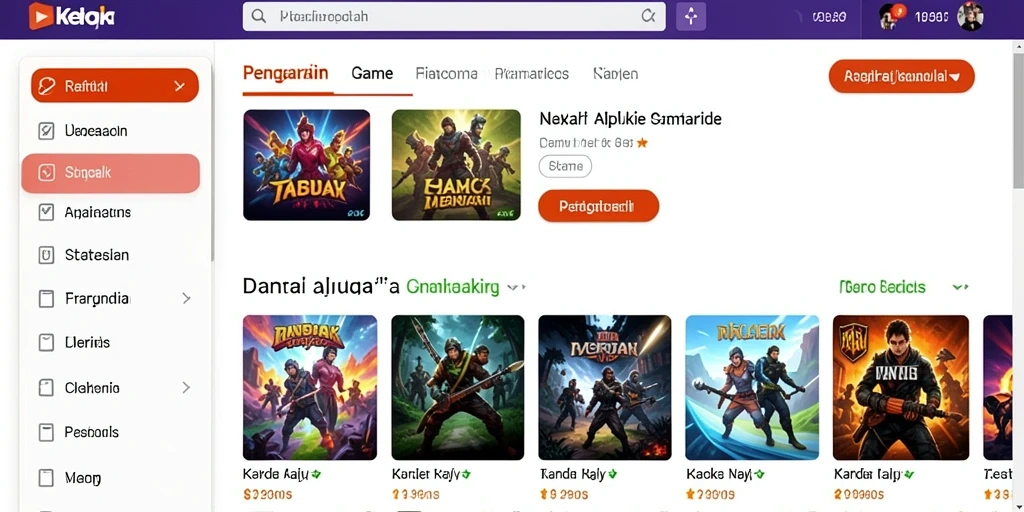The image size is (1024, 512).
Task: Click the Stame tag button
Action: [x=565, y=167]
